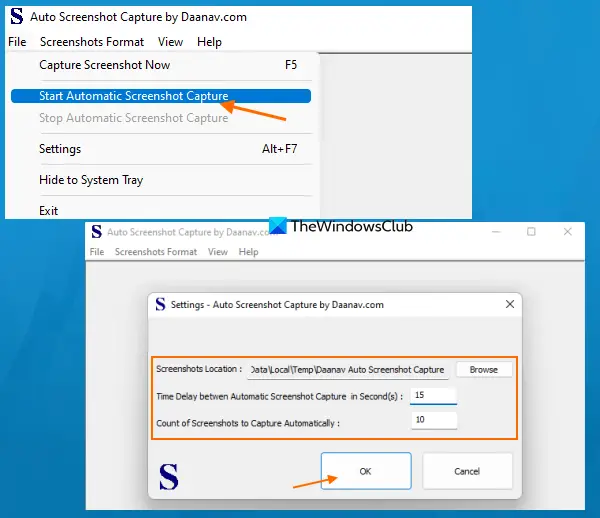Click the S icon in the Settings dialog title bar

coord(160,305)
